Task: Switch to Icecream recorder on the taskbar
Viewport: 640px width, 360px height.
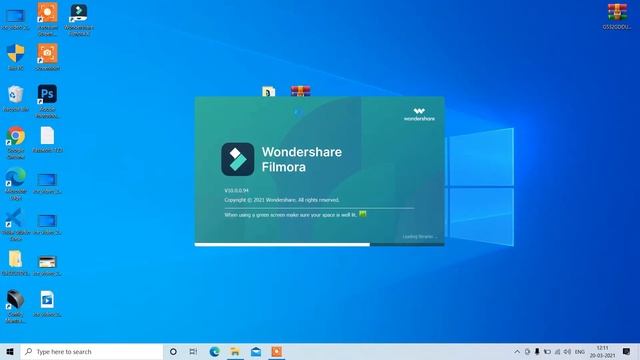Action: 277,351
